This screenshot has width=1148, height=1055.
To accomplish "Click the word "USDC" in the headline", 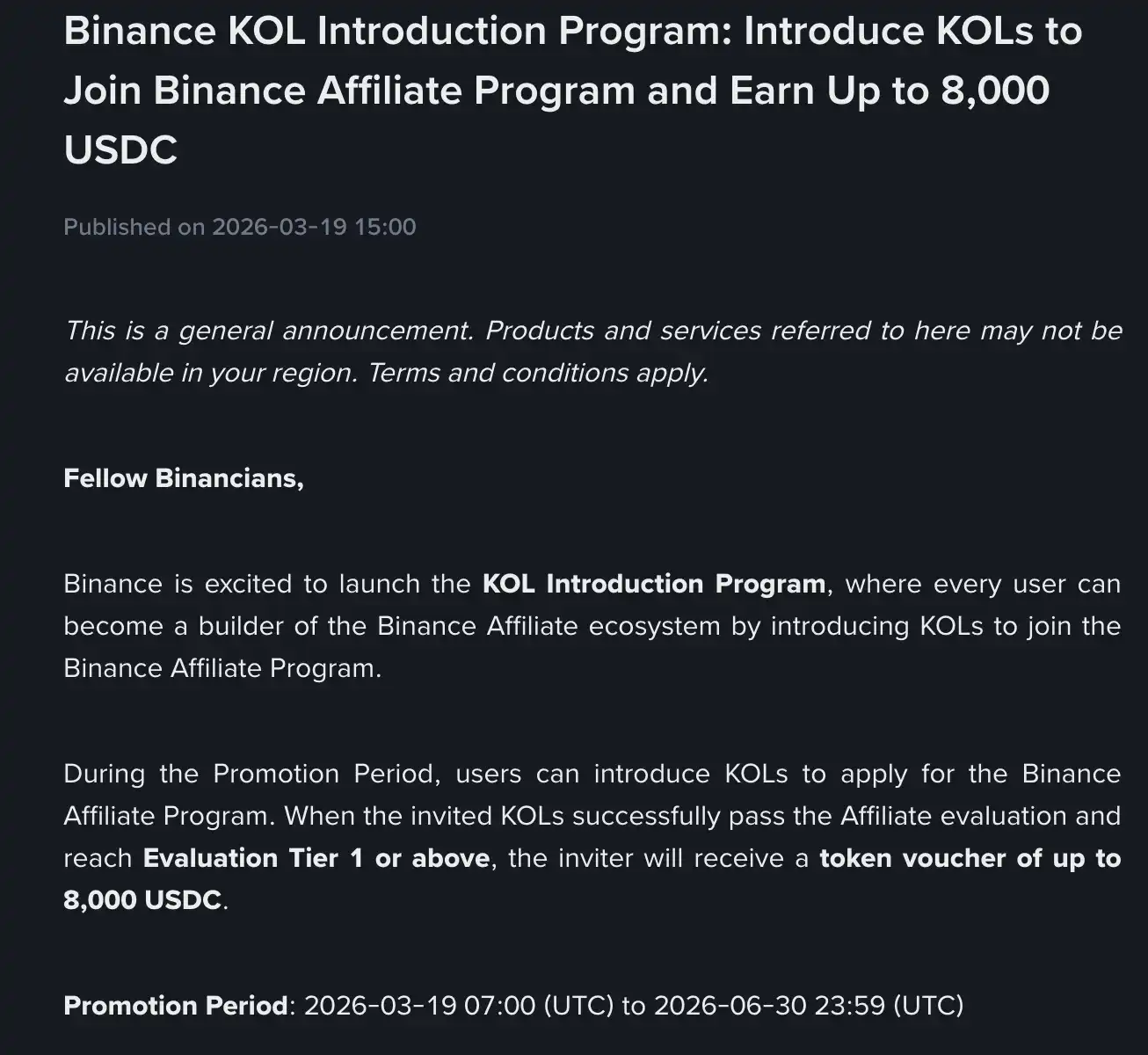I will pos(120,149).
